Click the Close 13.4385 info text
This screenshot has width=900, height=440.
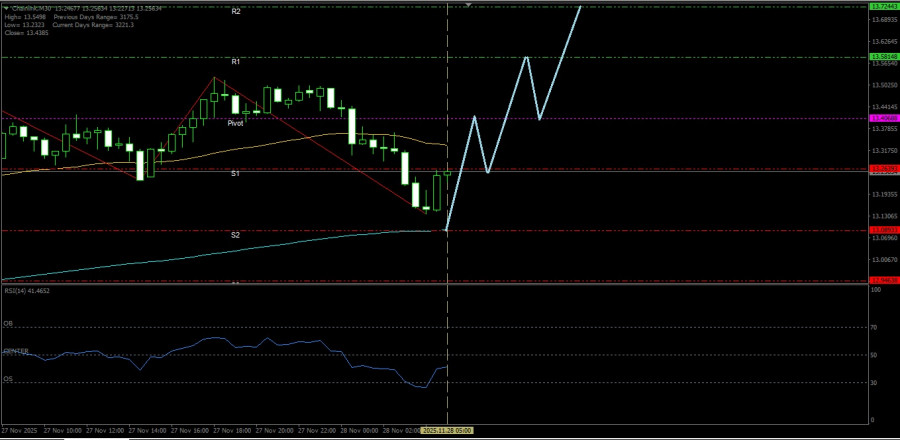[26, 33]
